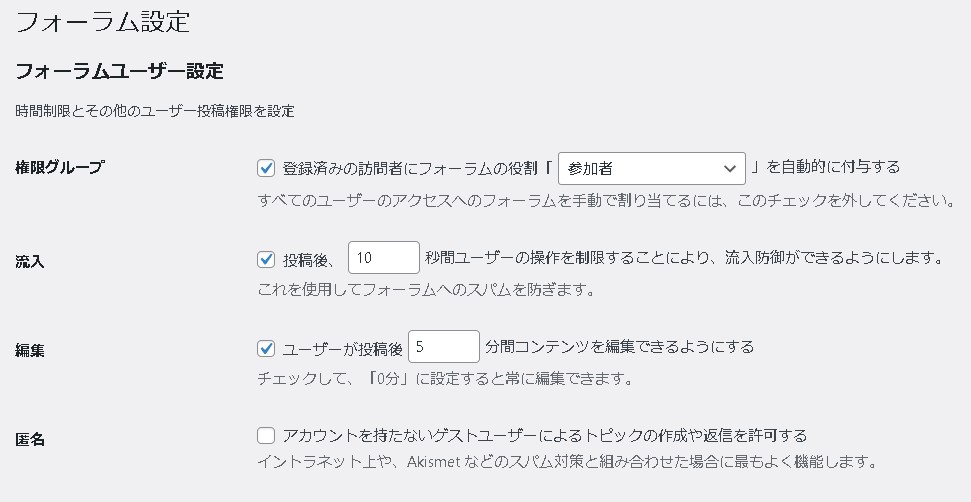Click the アカウントを持たないゲストユーザー label text
Screen dimensions: 971x502
pyautogui.click(x=545, y=436)
